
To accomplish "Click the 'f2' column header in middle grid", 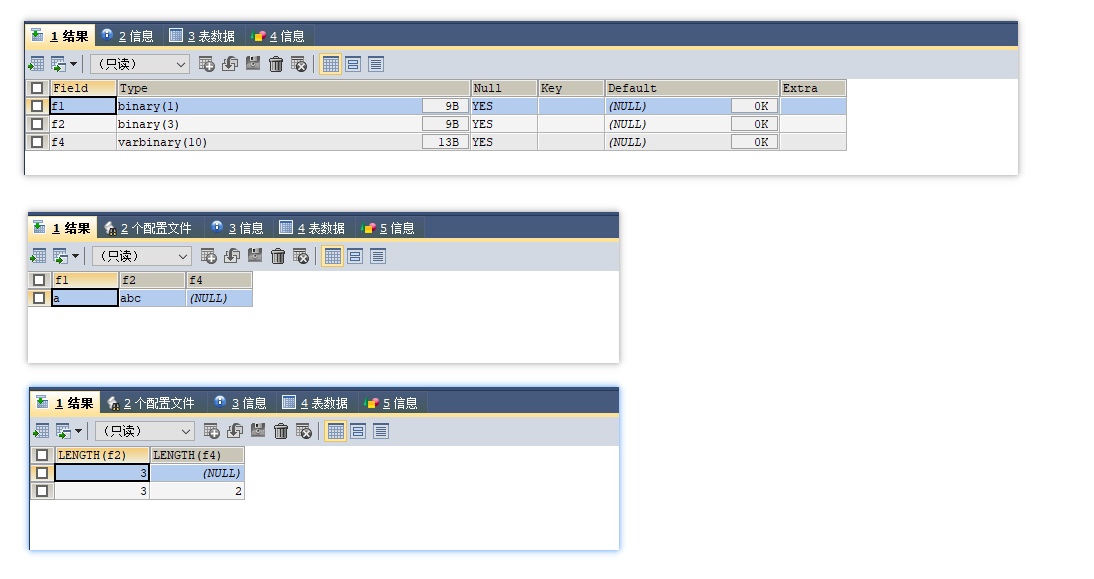I will (x=152, y=280).
